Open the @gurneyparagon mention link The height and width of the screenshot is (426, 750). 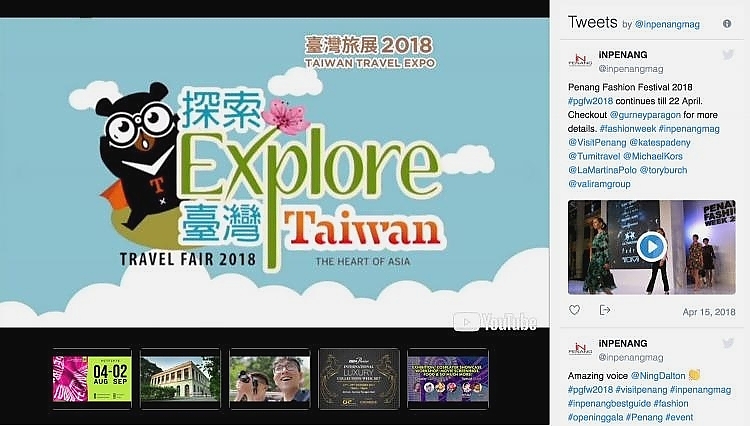pyautogui.click(x=645, y=115)
